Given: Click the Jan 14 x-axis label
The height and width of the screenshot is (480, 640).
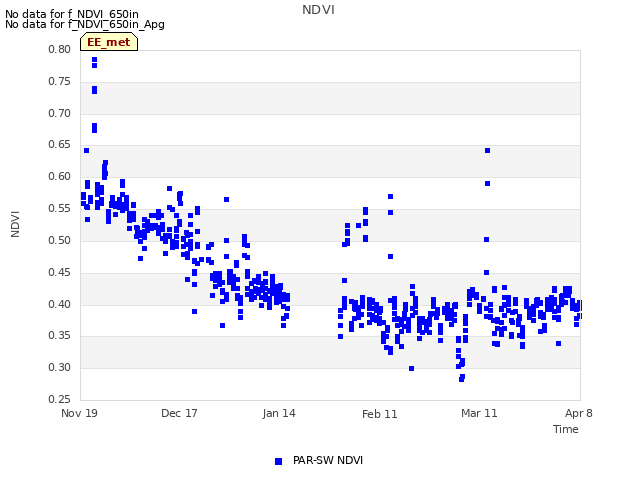Looking at the screenshot, I should pyautogui.click(x=279, y=413).
